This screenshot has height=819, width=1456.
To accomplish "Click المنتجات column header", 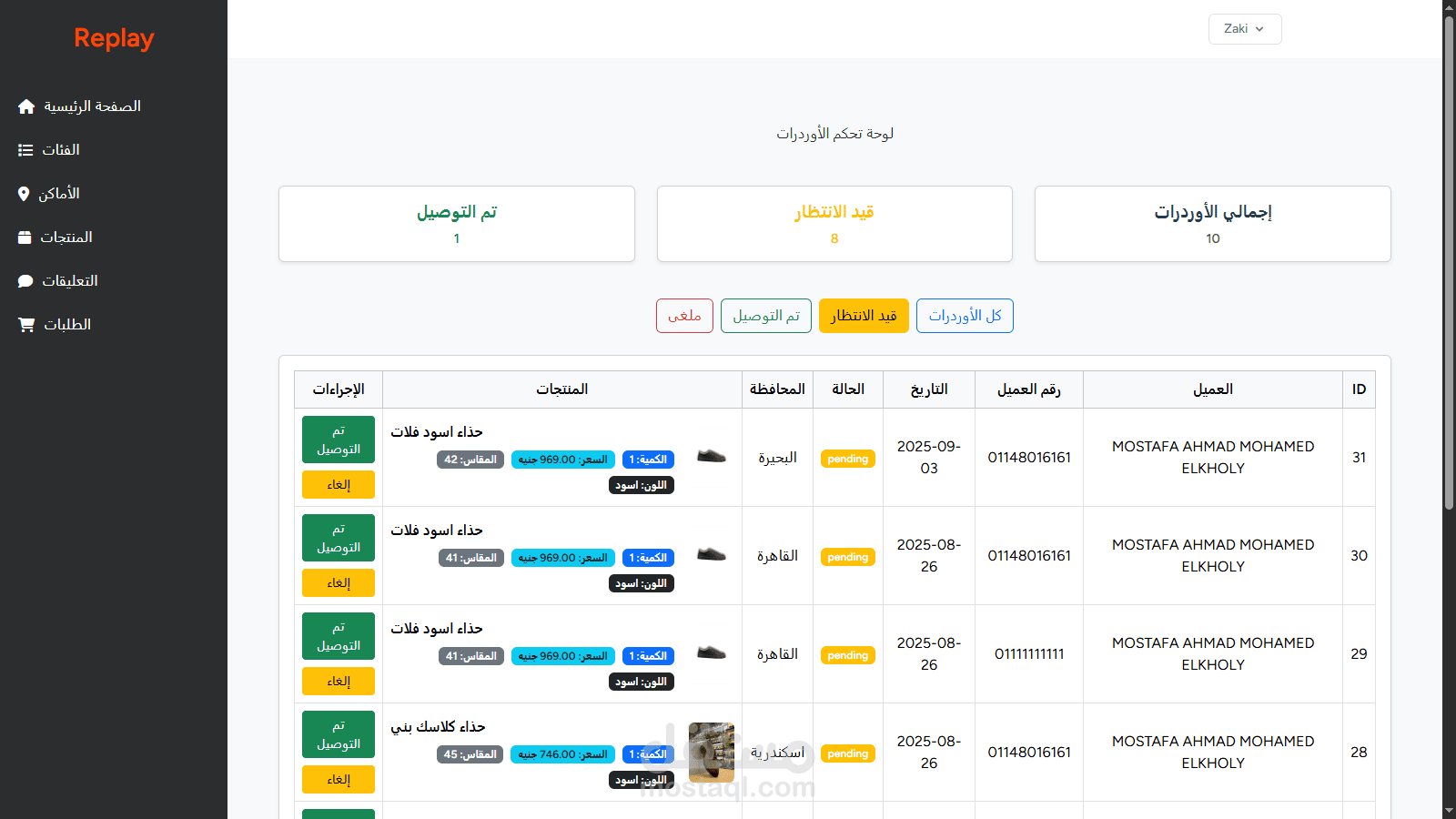I will [x=562, y=389].
